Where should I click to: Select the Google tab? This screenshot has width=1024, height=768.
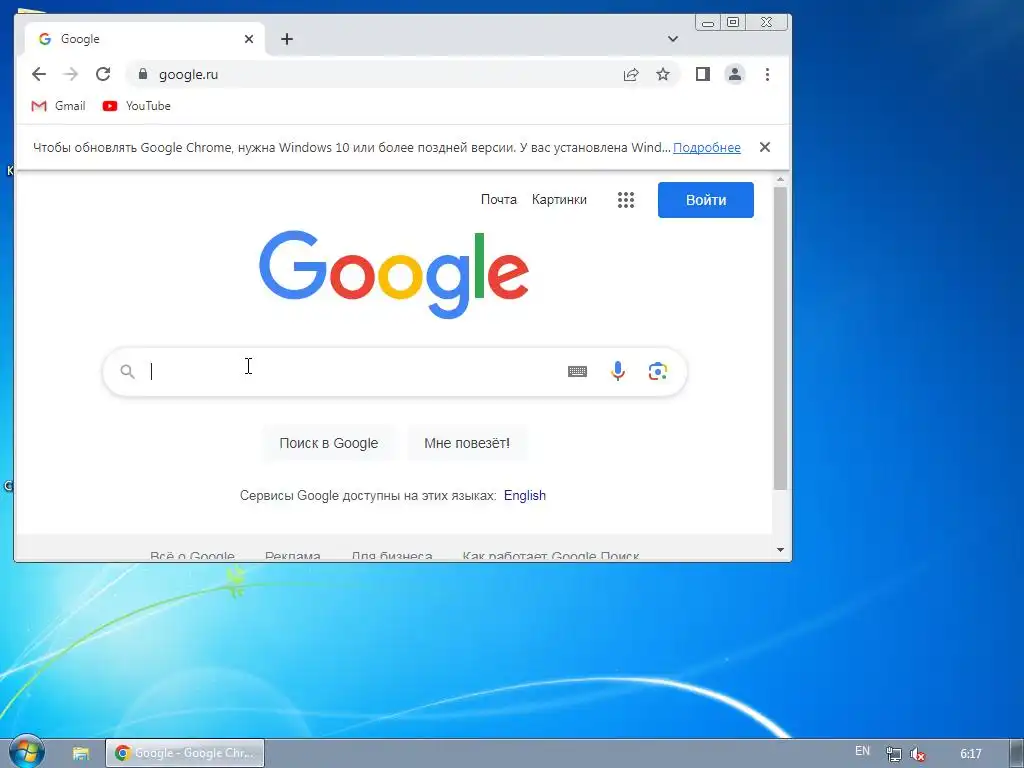pos(145,39)
